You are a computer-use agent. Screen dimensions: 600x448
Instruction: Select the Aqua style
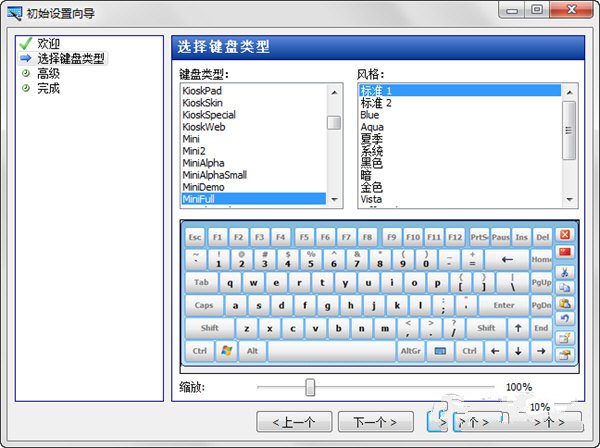click(460, 127)
